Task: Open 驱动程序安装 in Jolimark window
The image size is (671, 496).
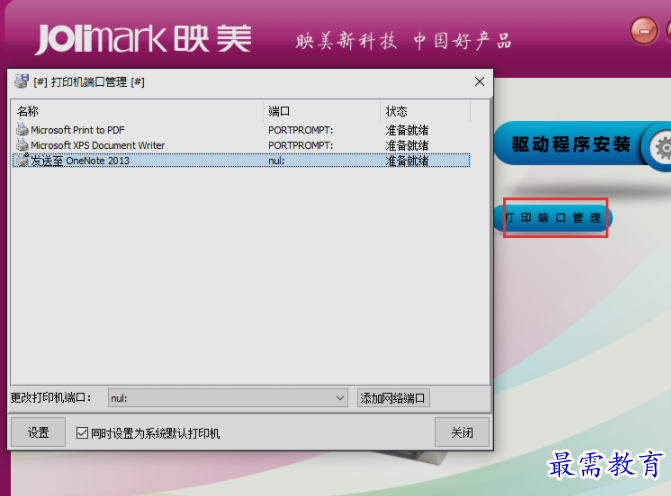Action: pyautogui.click(x=582, y=144)
